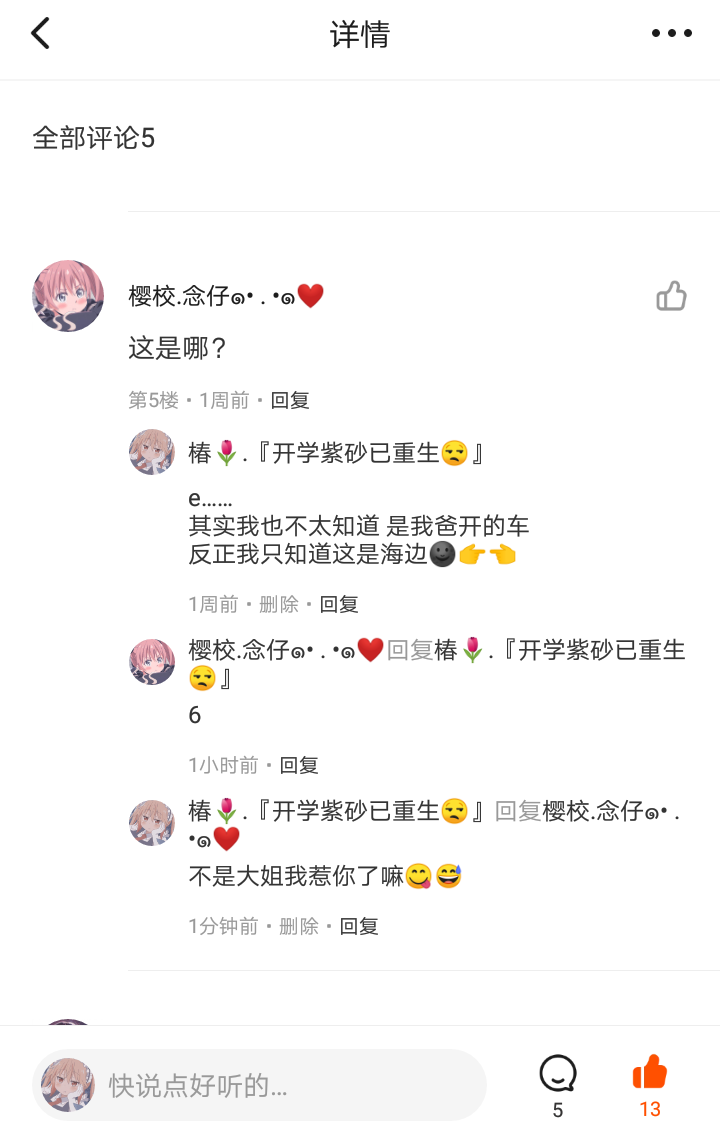
Task: Open the three-dots more options menu
Action: pyautogui.click(x=672, y=33)
